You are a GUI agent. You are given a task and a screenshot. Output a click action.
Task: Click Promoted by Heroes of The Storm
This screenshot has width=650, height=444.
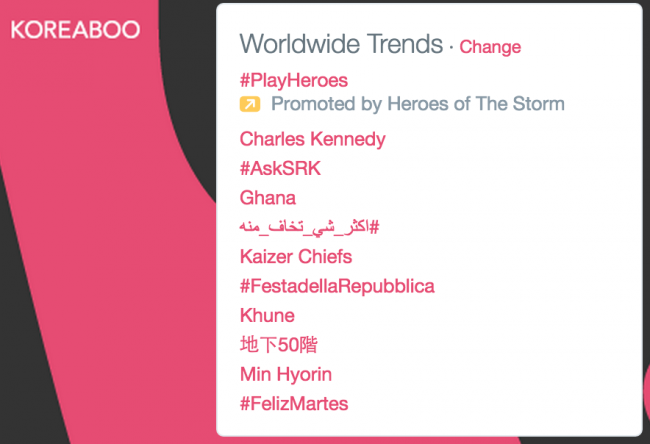[417, 104]
